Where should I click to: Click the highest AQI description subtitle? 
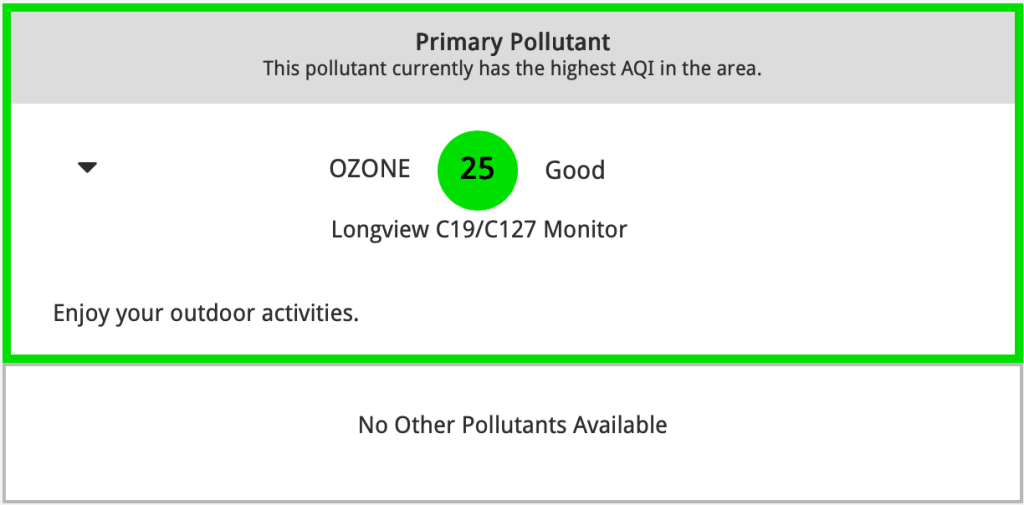[513, 69]
